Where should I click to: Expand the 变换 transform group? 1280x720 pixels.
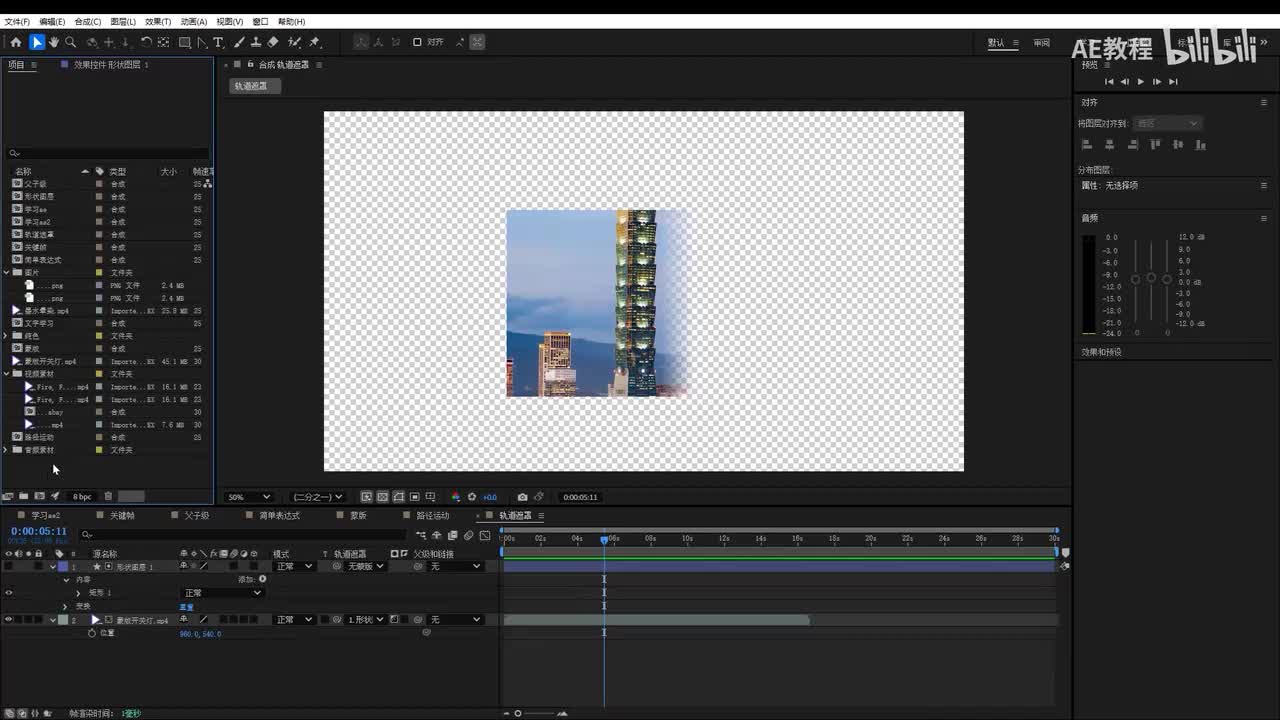tap(65, 606)
